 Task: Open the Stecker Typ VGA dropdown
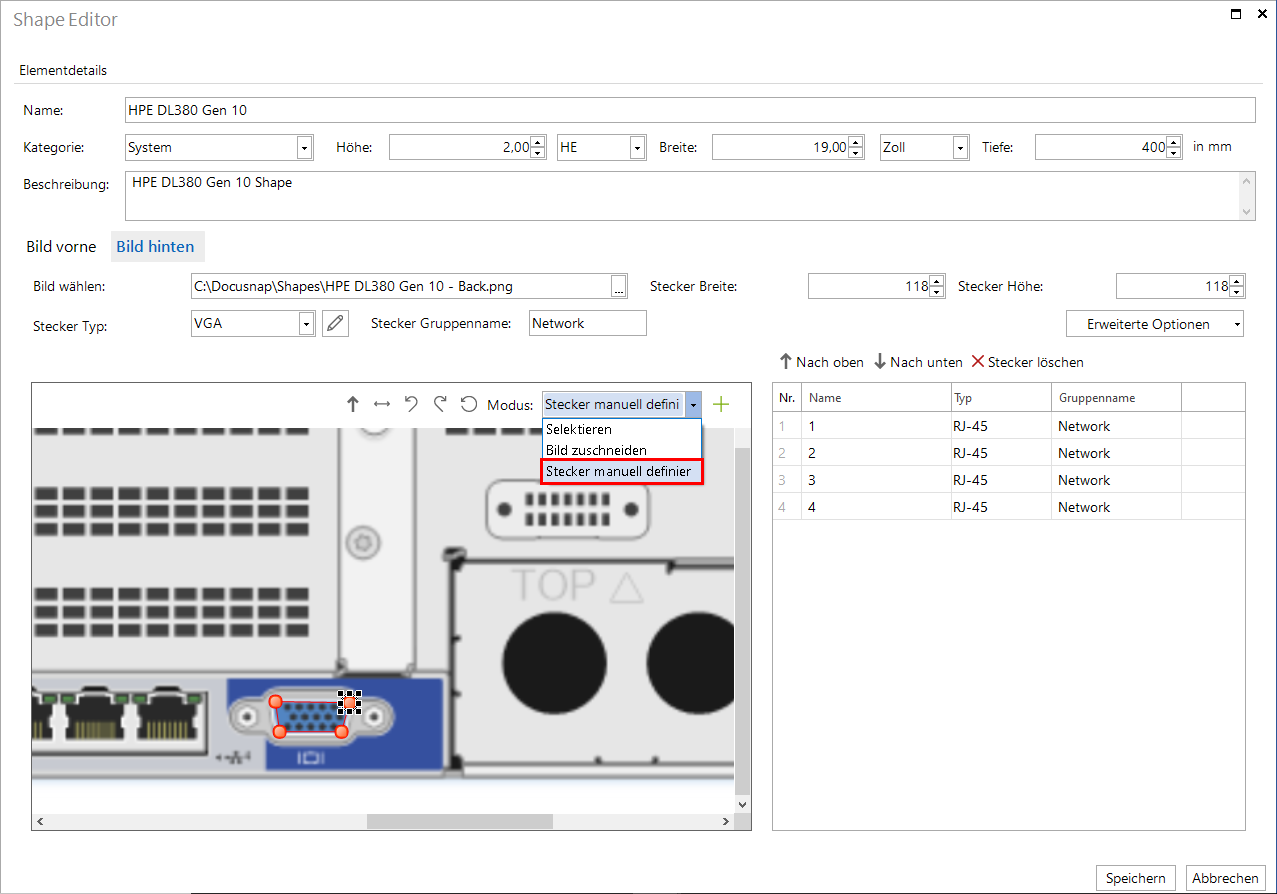[306, 323]
